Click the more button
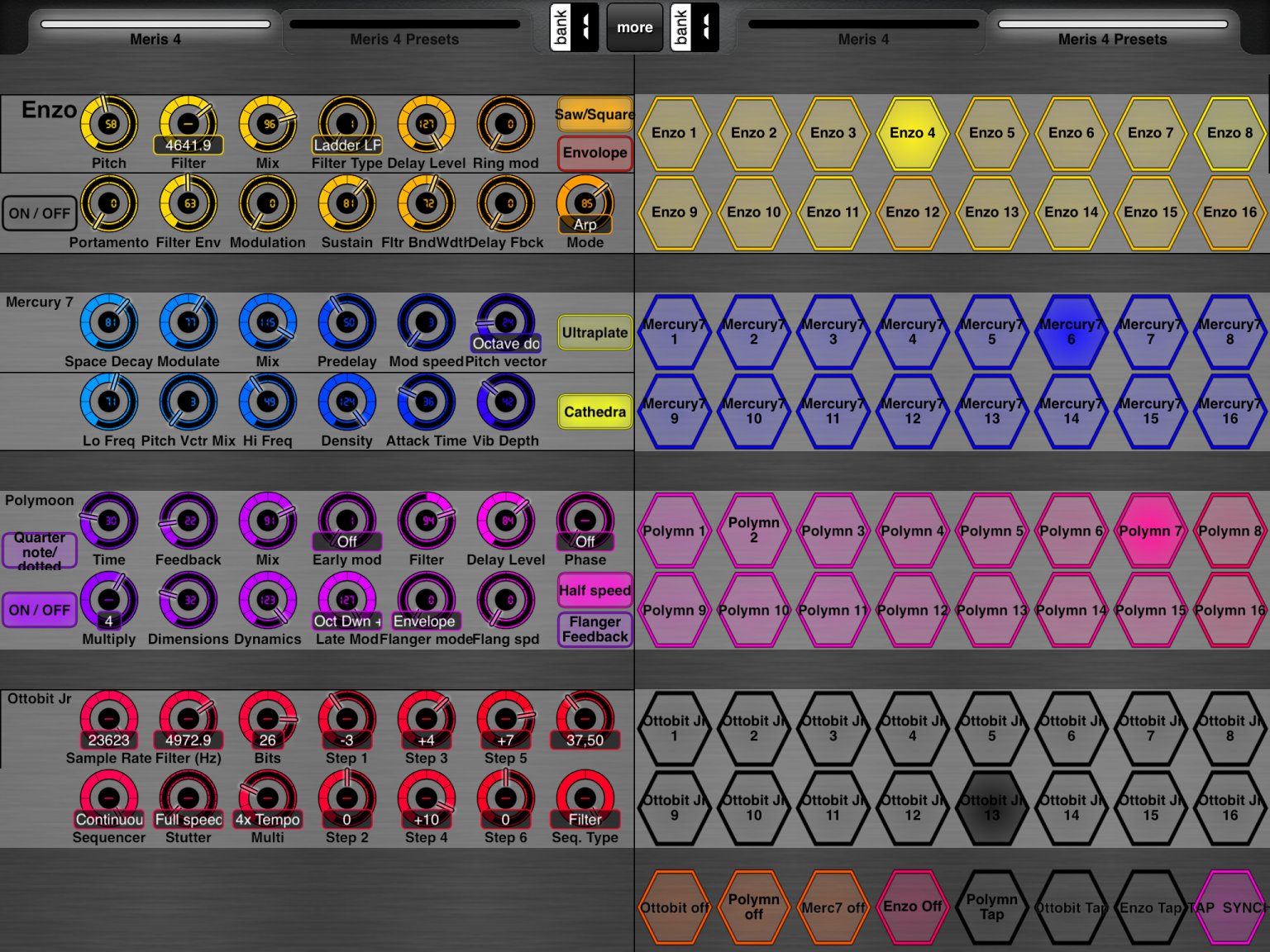Viewport: 1270px width, 952px height. point(635,27)
